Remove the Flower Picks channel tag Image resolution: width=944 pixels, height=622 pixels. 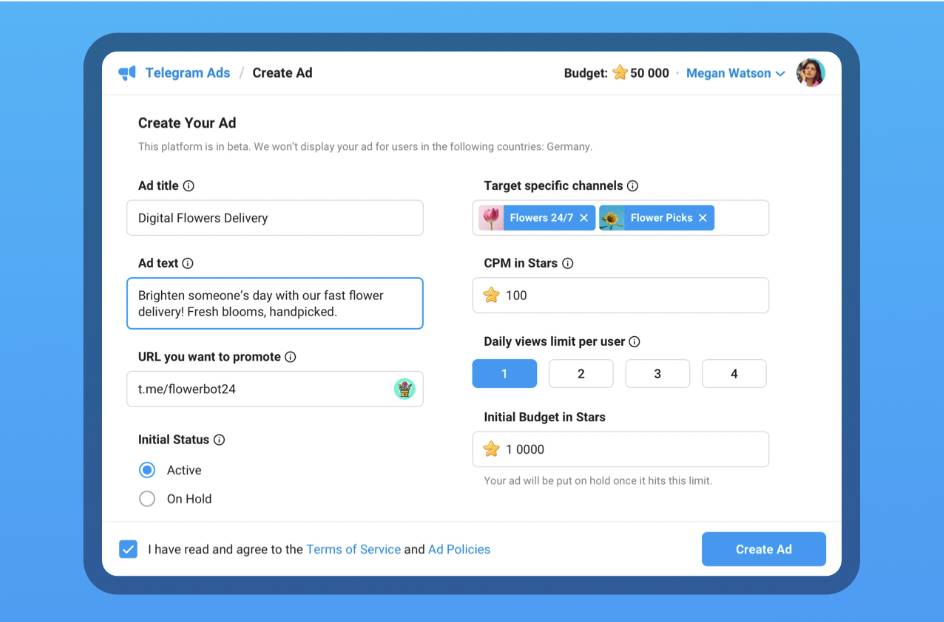[x=703, y=218]
